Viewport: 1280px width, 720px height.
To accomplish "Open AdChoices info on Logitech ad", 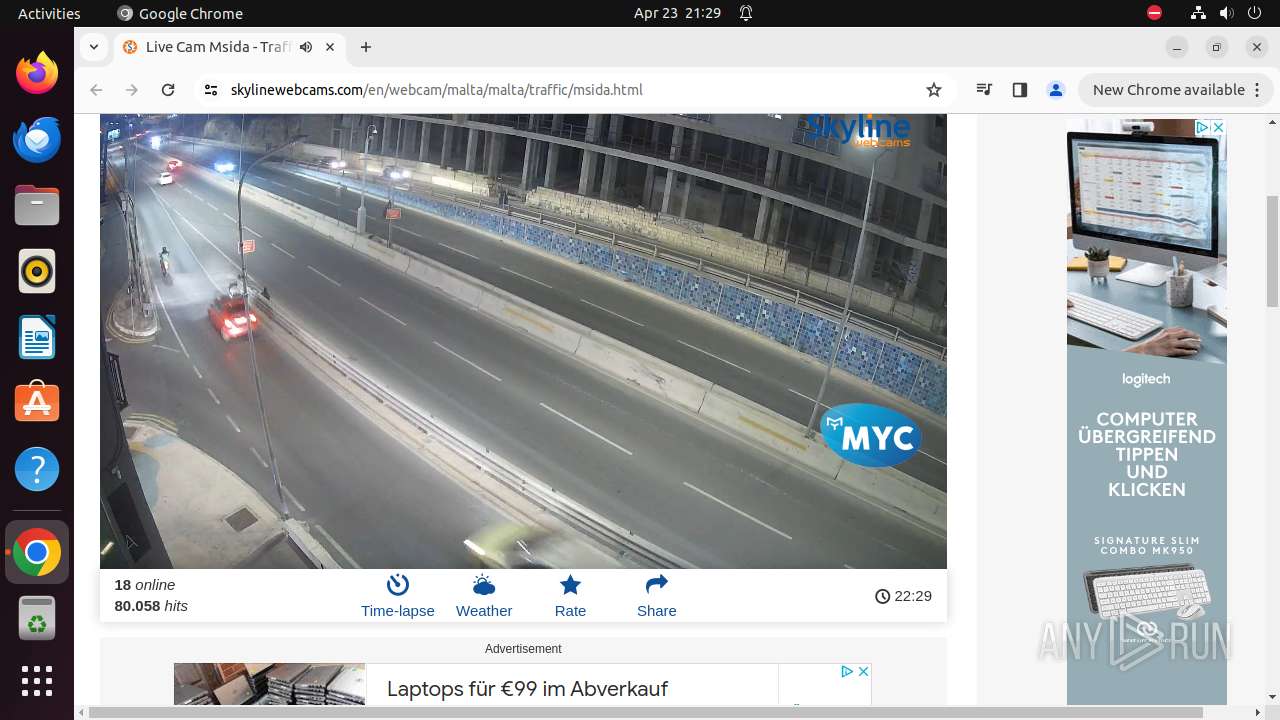I will point(1203,127).
